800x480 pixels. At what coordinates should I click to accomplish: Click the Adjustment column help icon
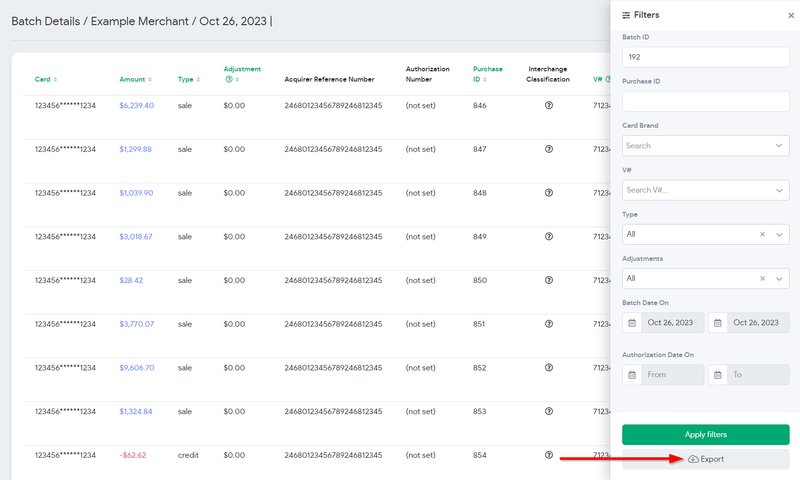229,80
